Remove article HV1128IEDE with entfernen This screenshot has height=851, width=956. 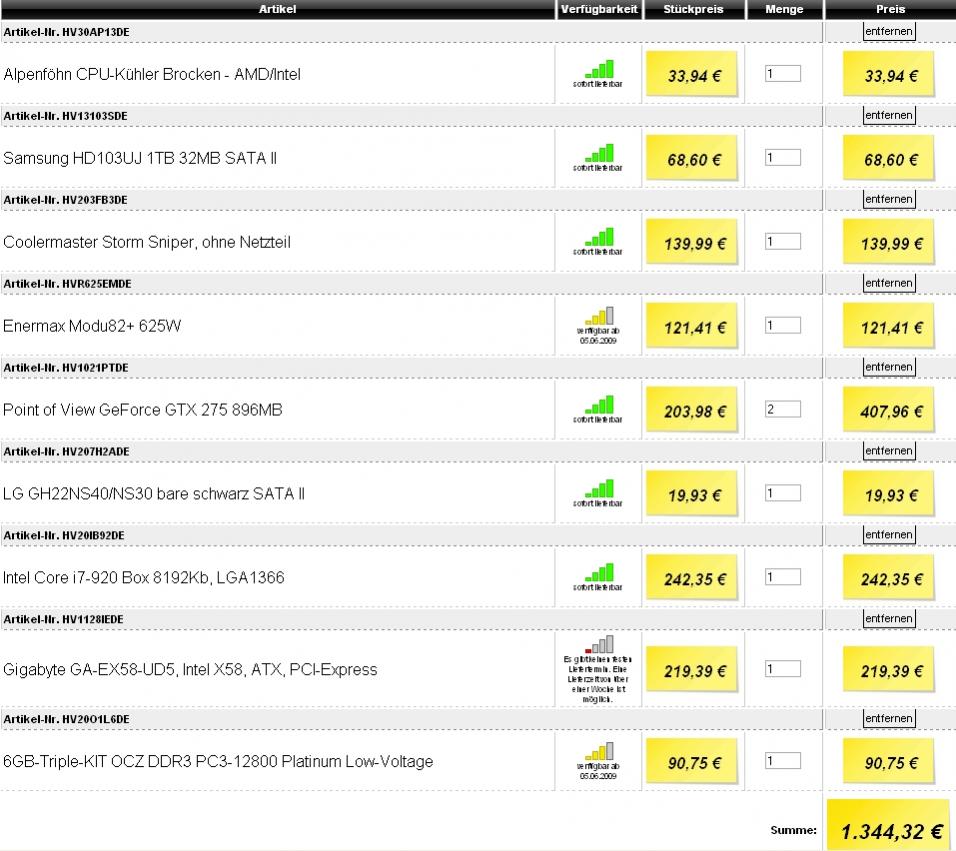pos(889,618)
